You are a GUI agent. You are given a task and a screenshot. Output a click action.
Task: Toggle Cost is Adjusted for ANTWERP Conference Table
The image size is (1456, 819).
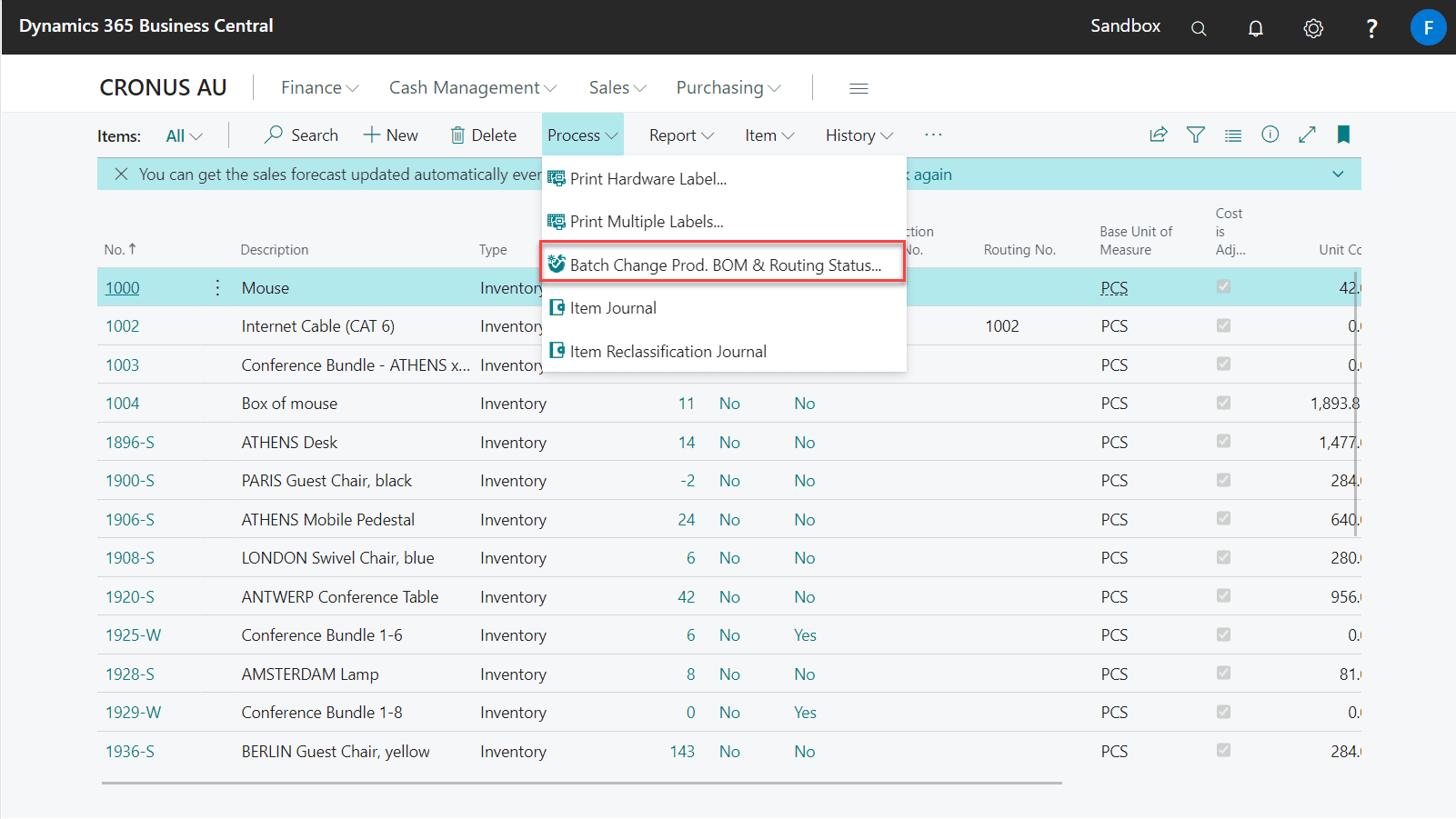pyautogui.click(x=1223, y=595)
